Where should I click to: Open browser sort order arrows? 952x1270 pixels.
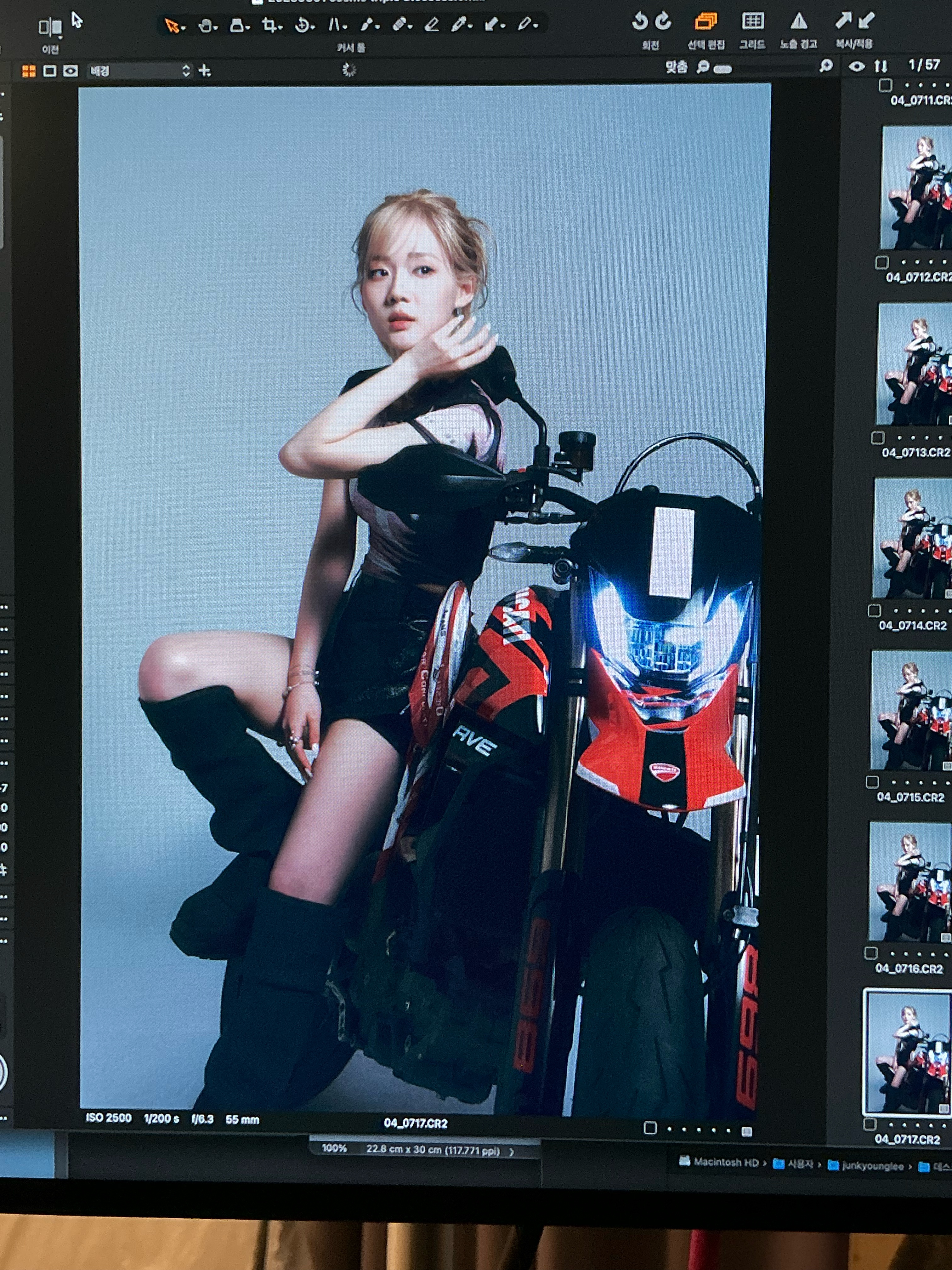click(x=881, y=66)
